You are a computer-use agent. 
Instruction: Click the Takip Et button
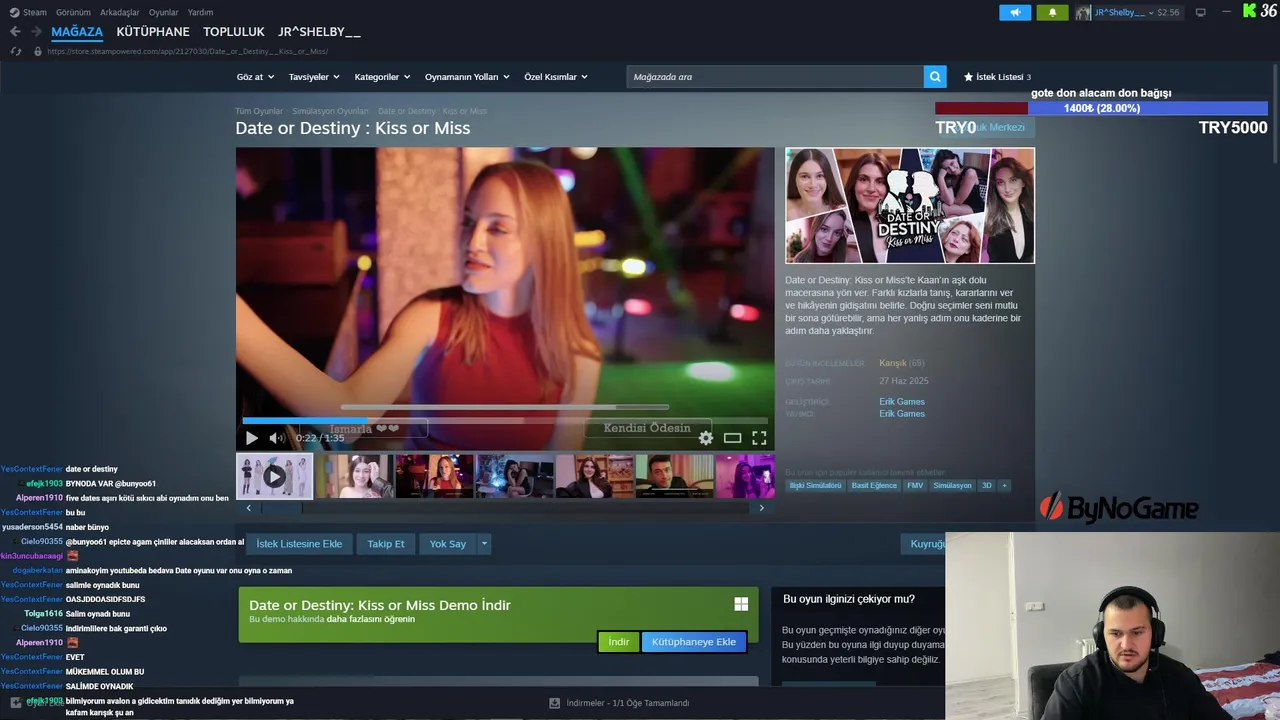coord(386,544)
